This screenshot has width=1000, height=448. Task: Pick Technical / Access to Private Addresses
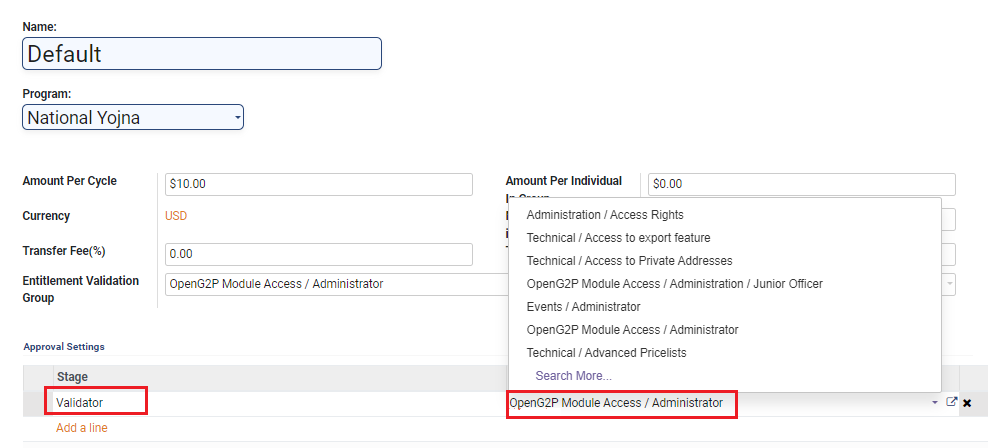(629, 261)
